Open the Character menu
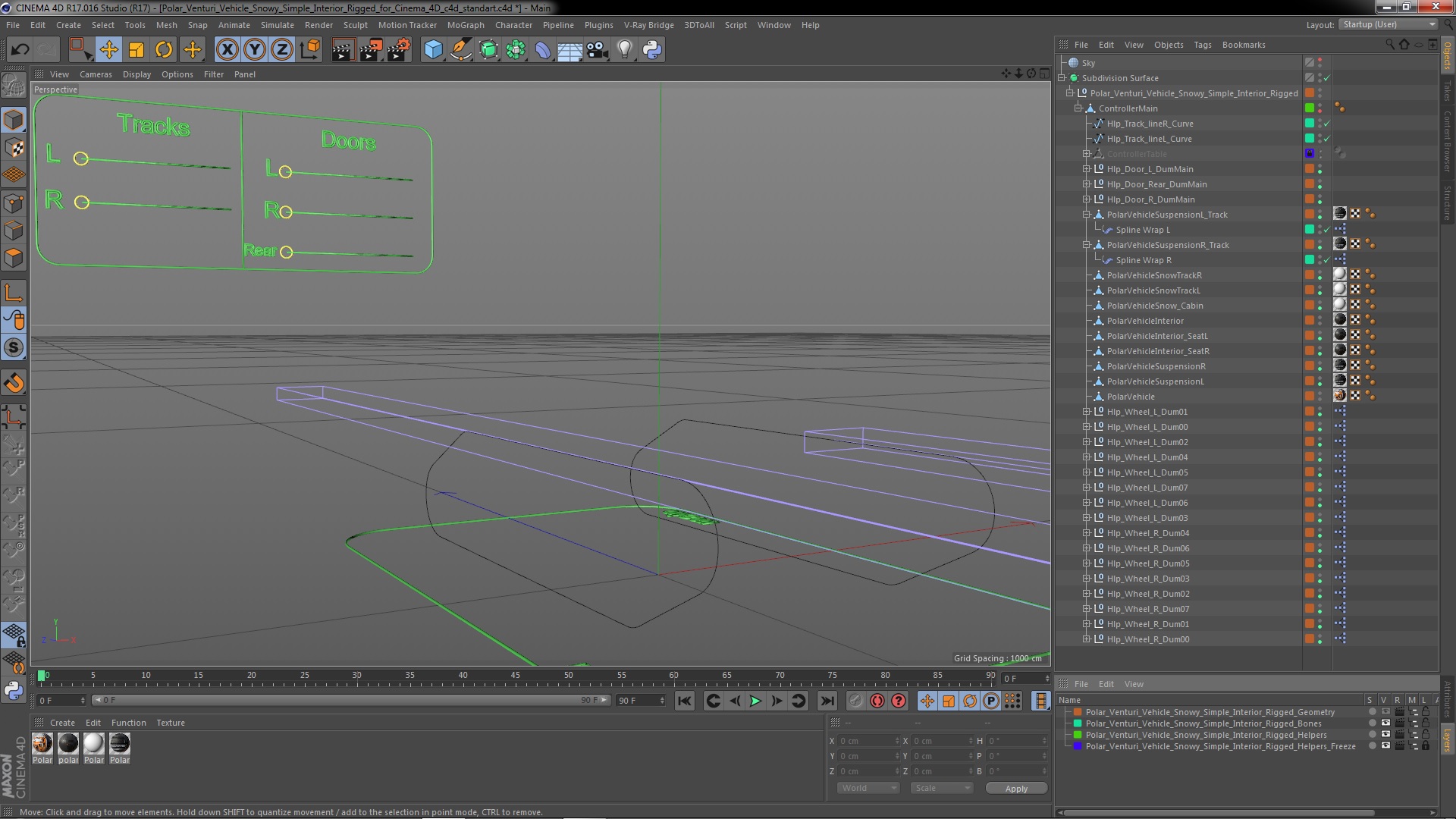The image size is (1456, 819). (x=513, y=25)
